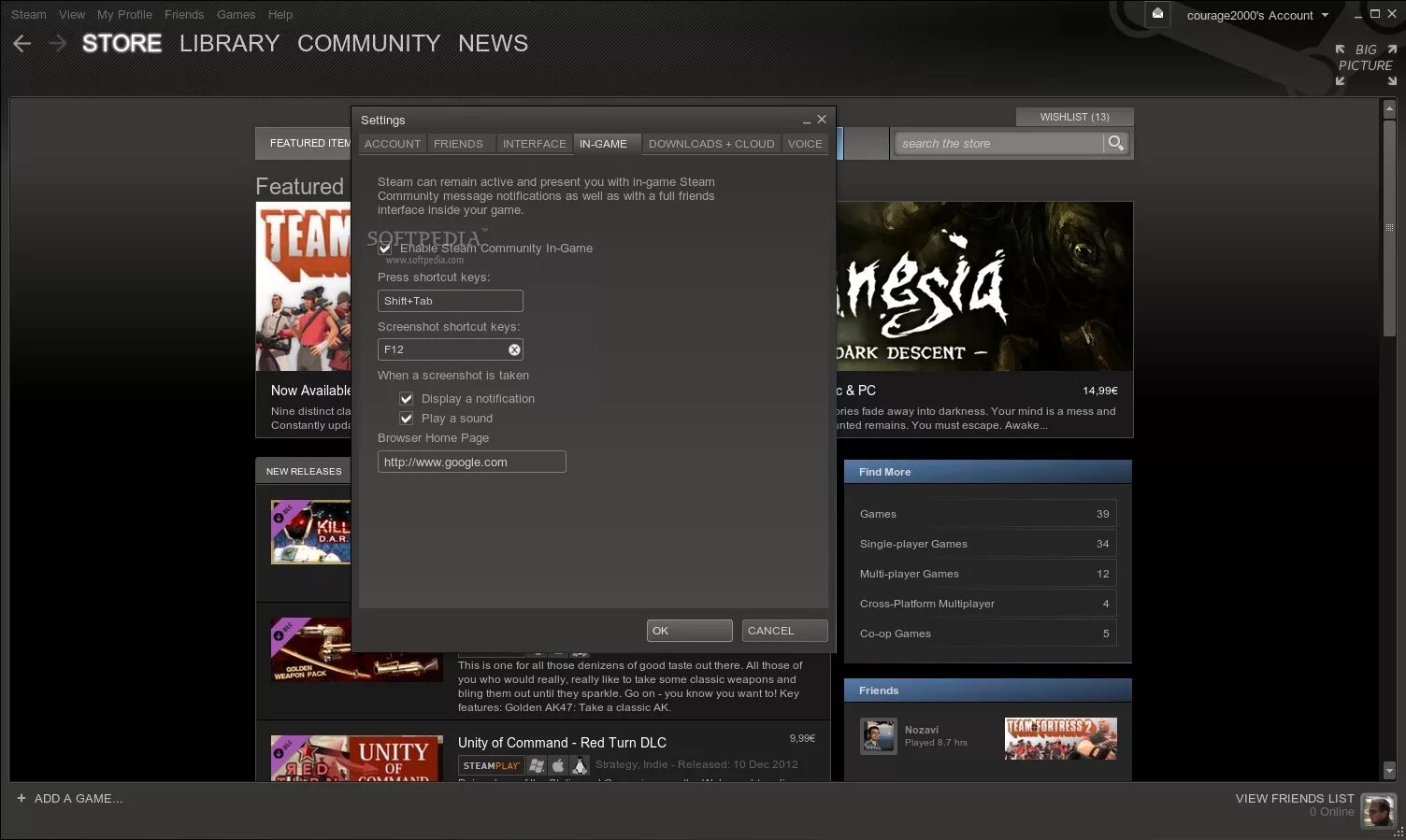
Task: Go to the COMMUNITY section
Action: click(x=368, y=44)
